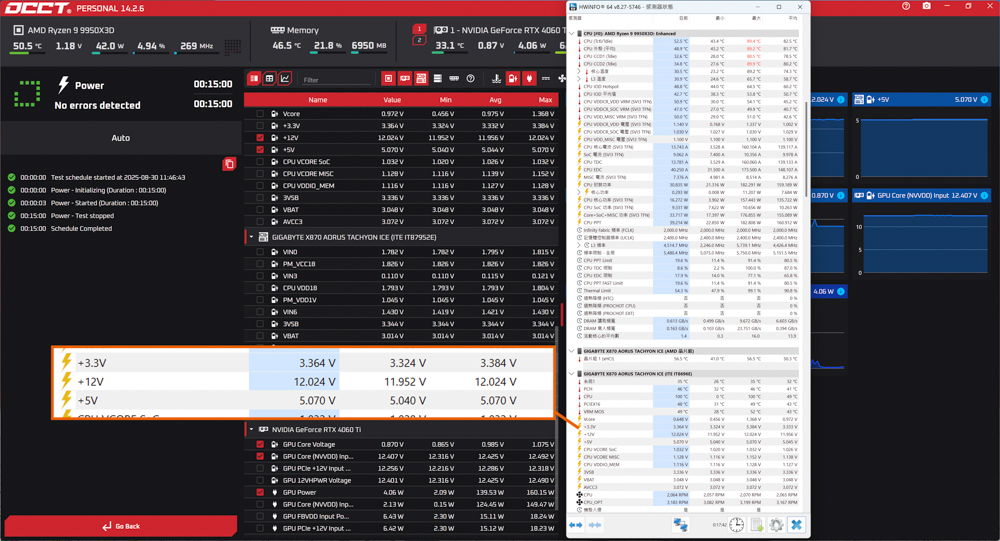This screenshot has width=1000, height=541.
Task: Select Vcore row in HWiNFO list
Action: tap(688, 419)
